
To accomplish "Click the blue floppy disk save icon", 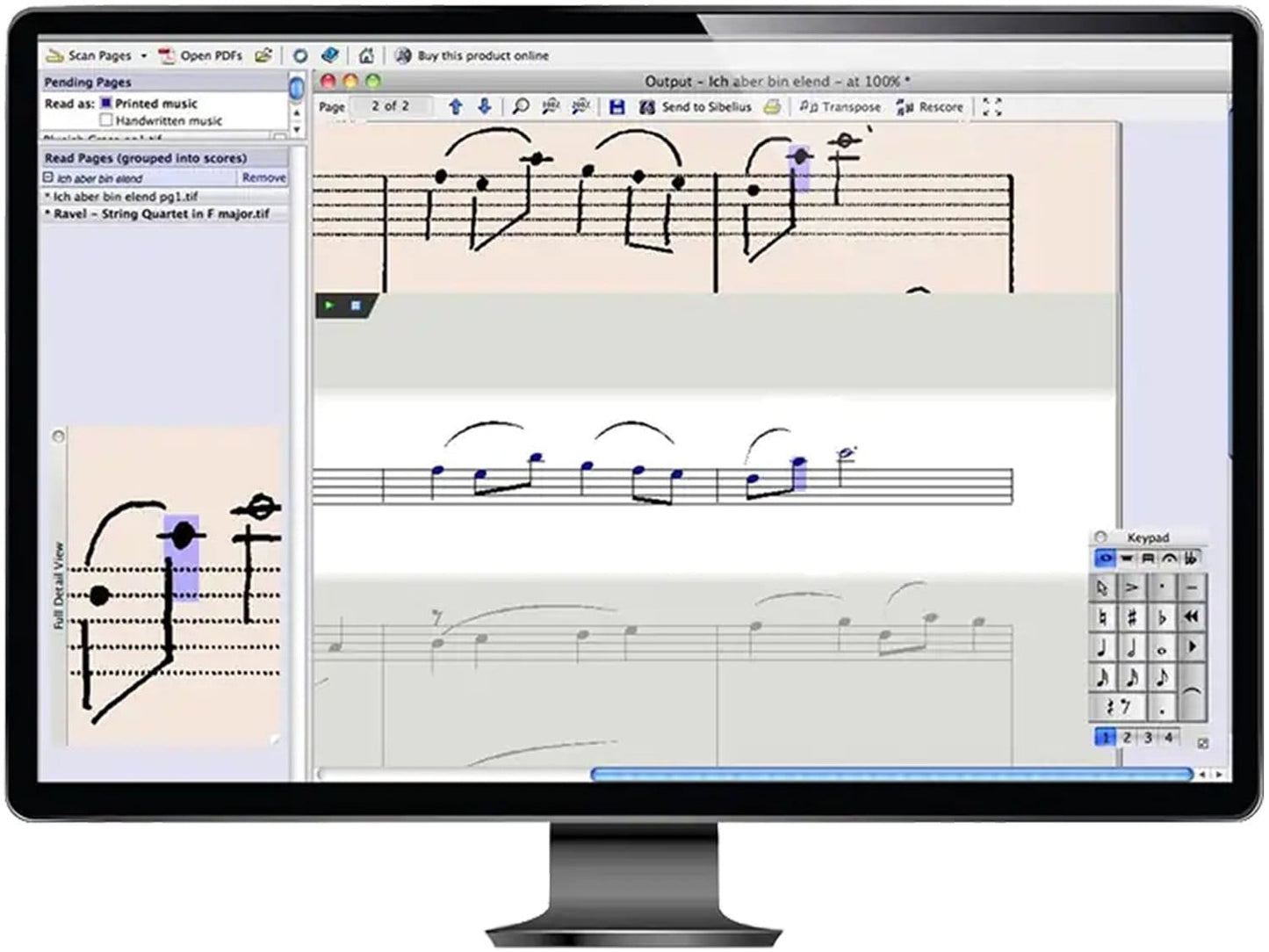I will [x=616, y=107].
